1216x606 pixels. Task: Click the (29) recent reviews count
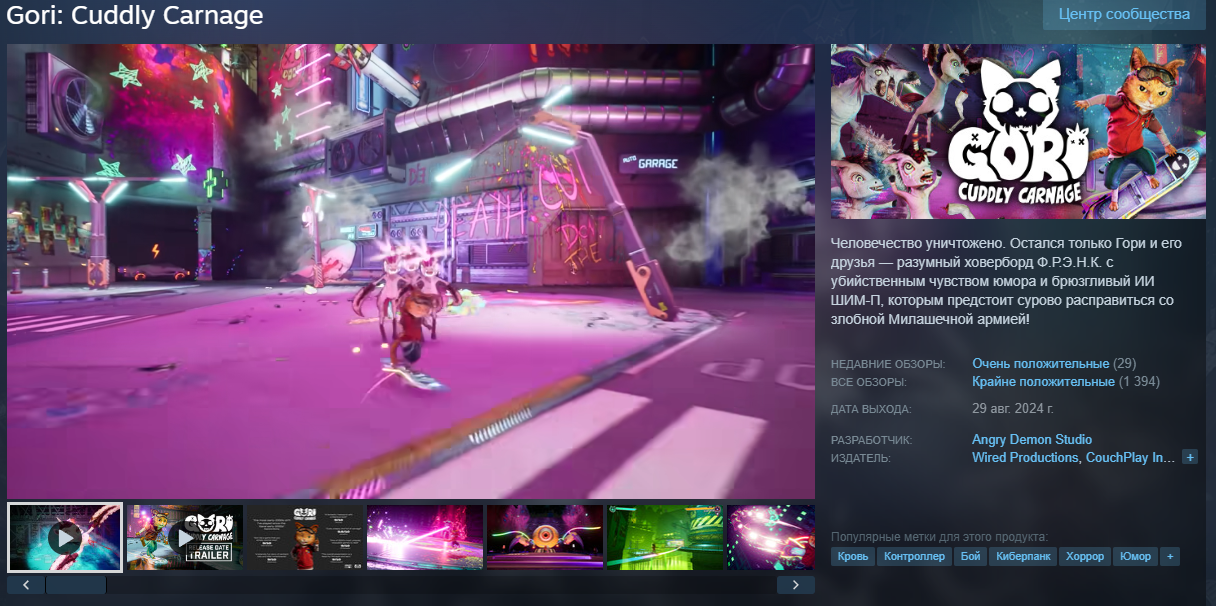point(1124,363)
